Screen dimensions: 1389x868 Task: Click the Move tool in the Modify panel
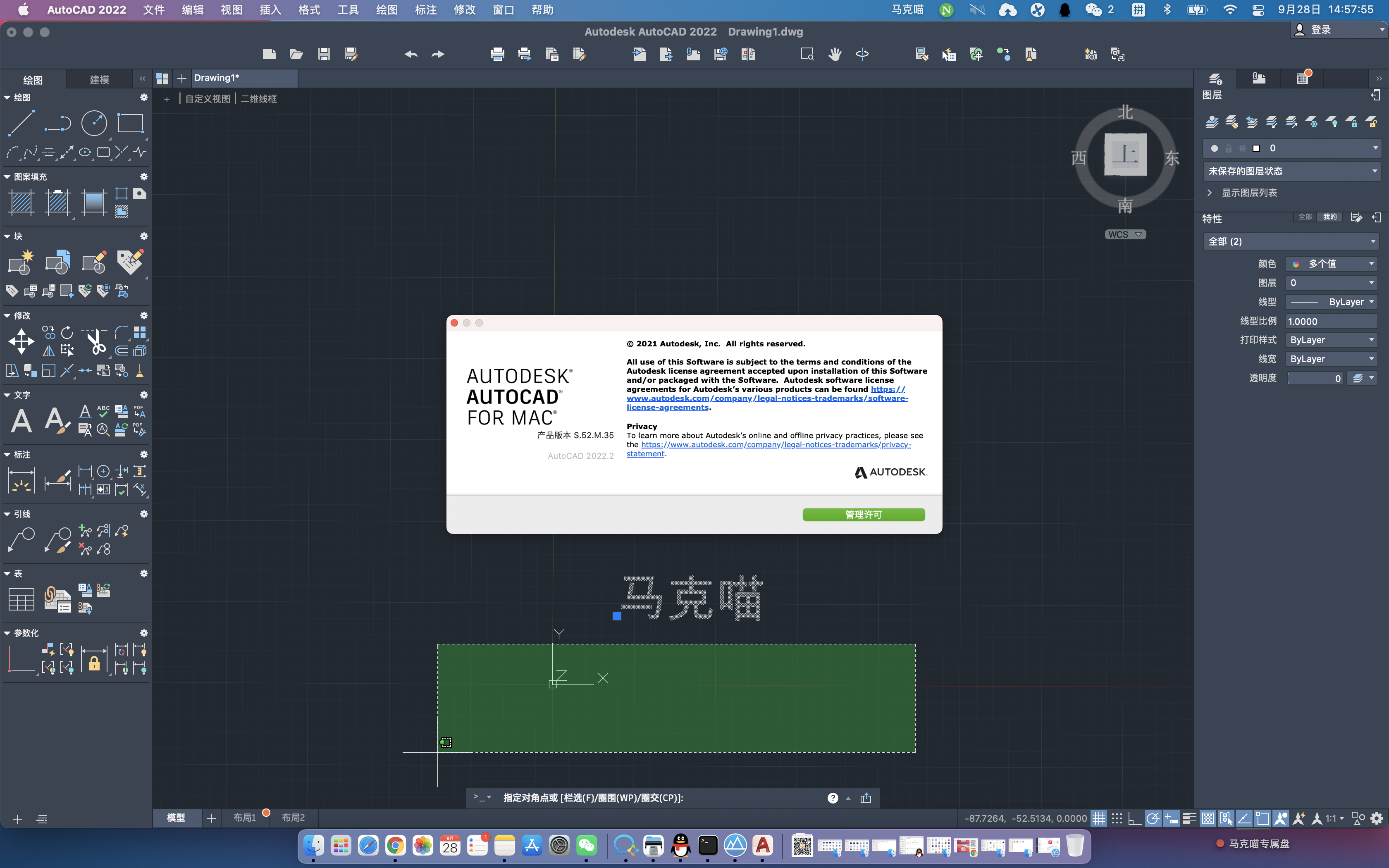click(21, 341)
